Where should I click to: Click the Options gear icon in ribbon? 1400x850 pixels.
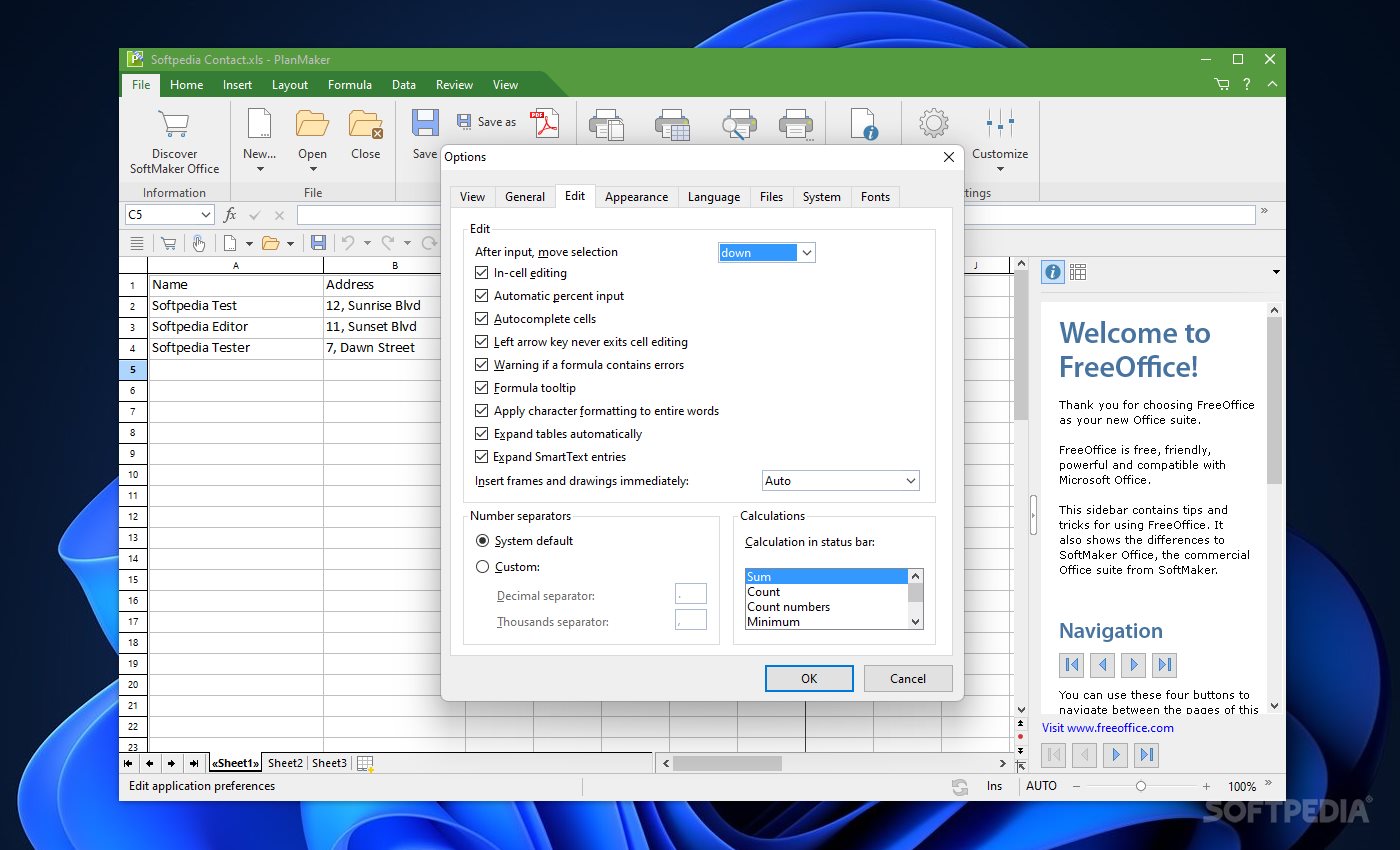click(933, 124)
